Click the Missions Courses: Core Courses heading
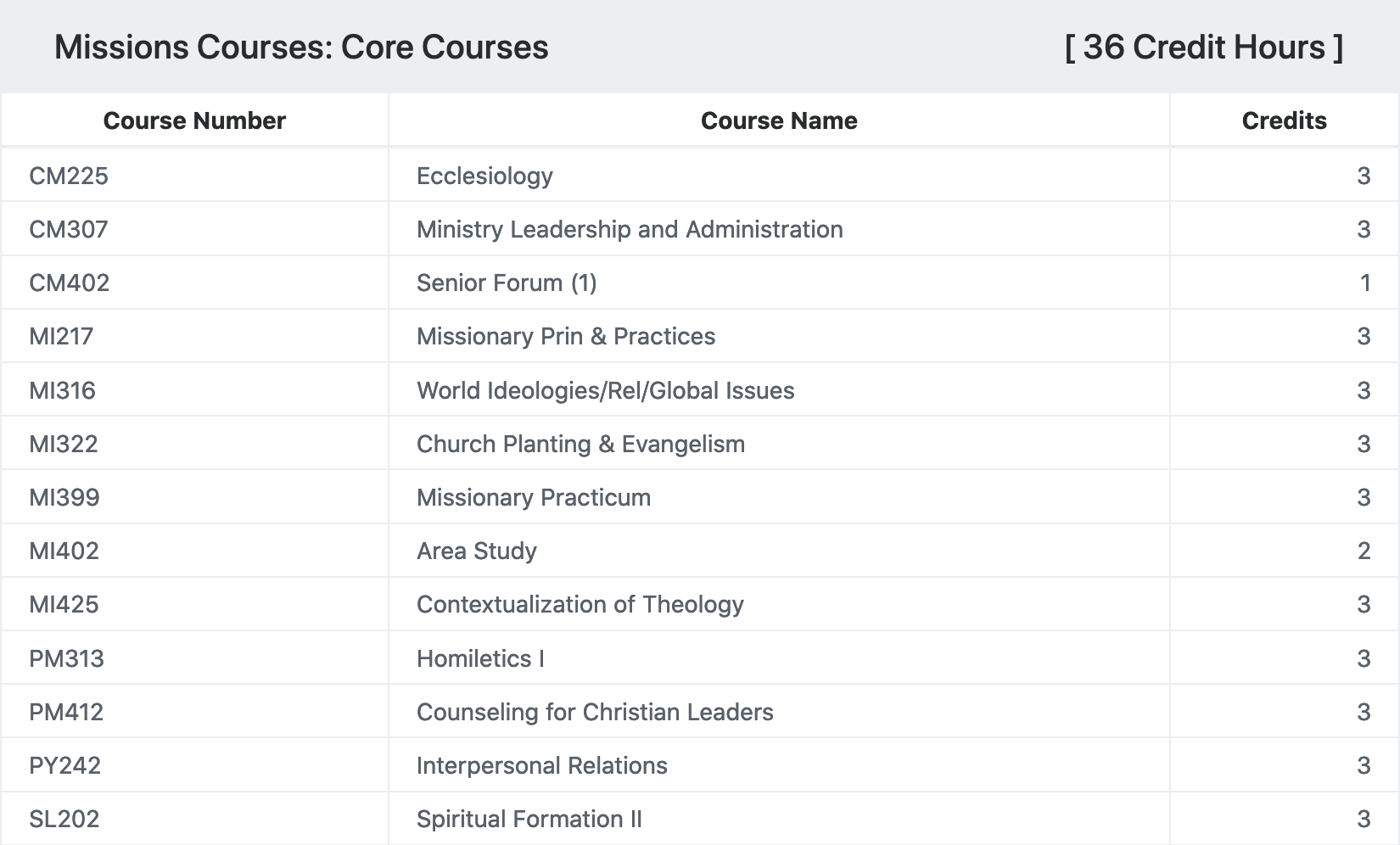Image resolution: width=1400 pixels, height=845 pixels. [x=301, y=48]
